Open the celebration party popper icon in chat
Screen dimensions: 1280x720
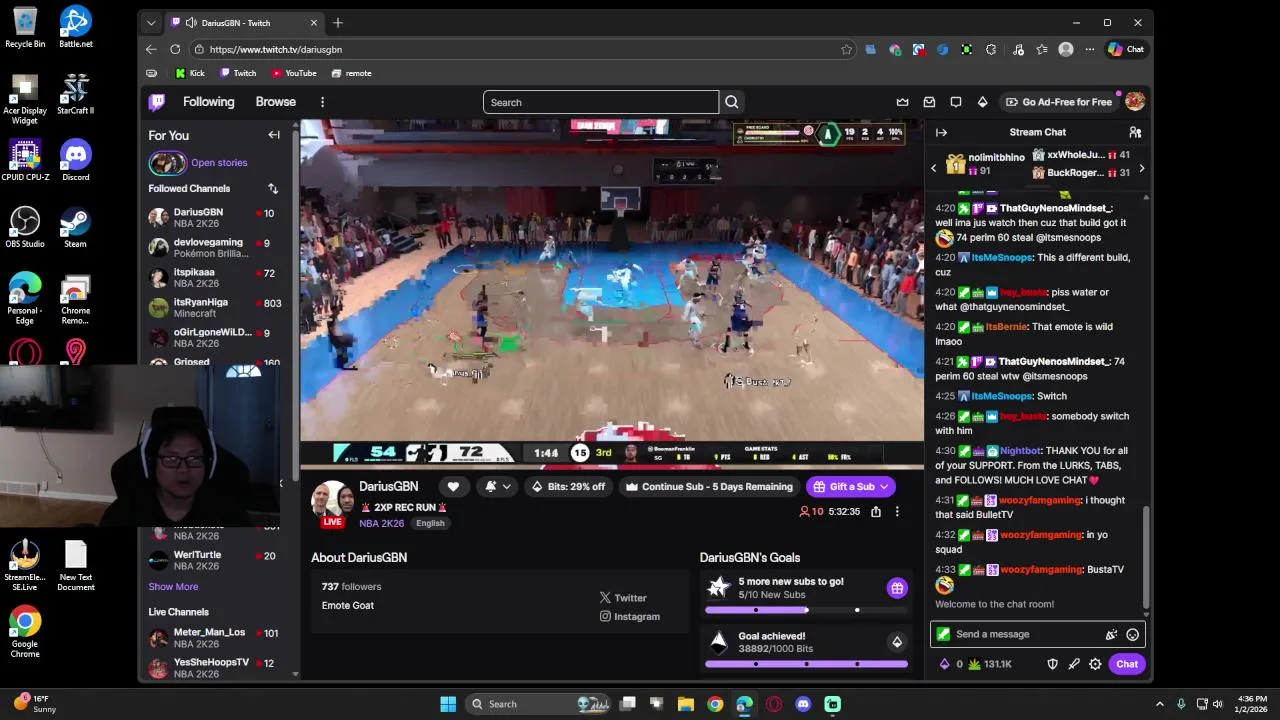click(1111, 634)
